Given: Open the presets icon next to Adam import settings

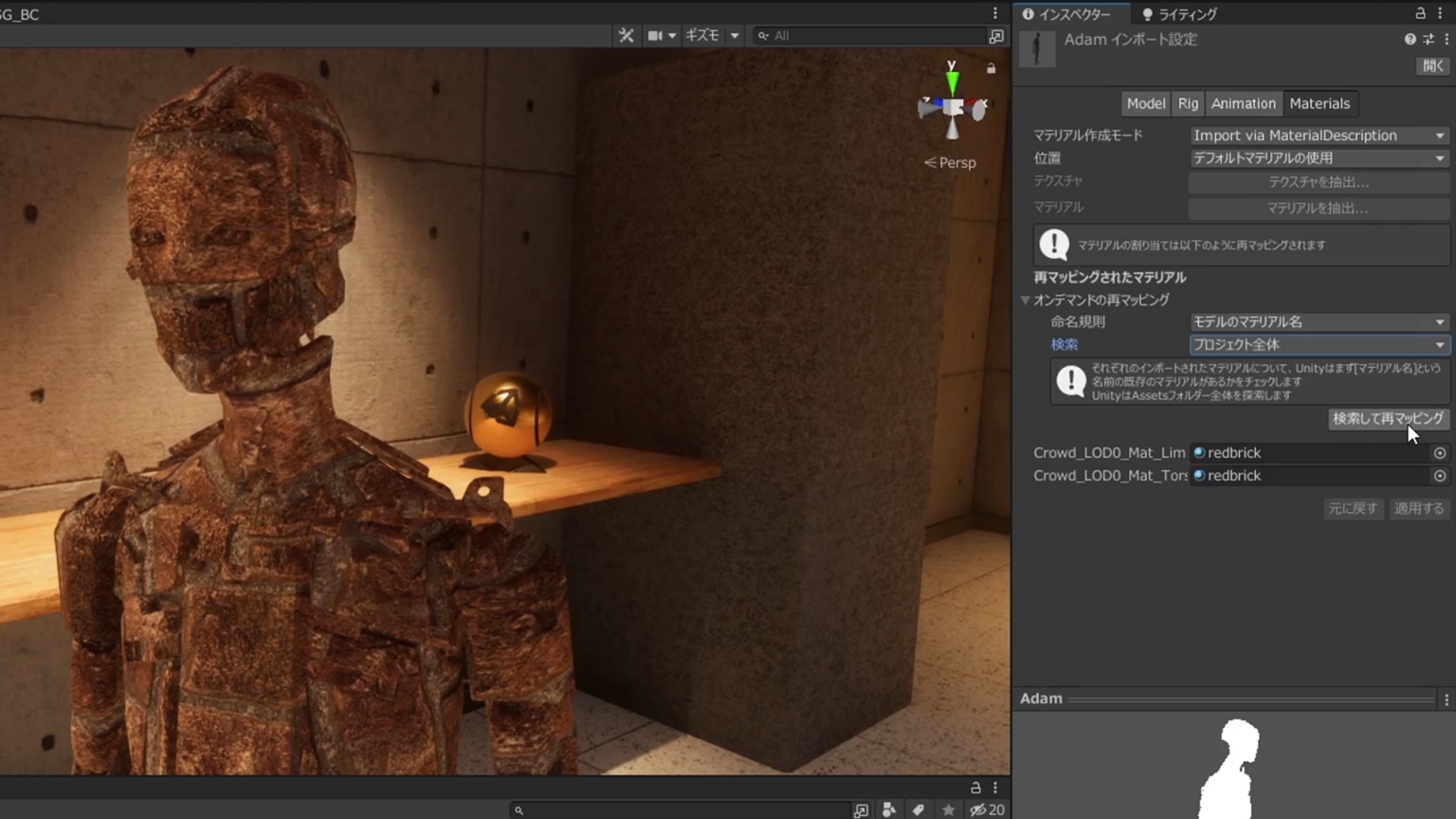Looking at the screenshot, I should point(1428,39).
